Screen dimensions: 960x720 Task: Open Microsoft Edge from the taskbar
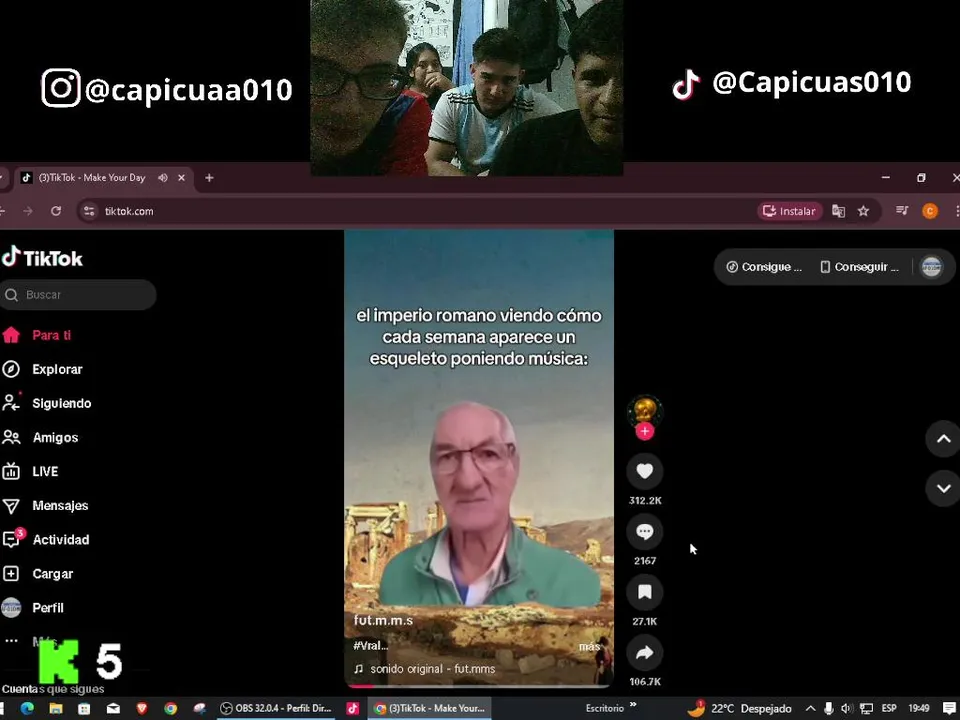[27, 708]
